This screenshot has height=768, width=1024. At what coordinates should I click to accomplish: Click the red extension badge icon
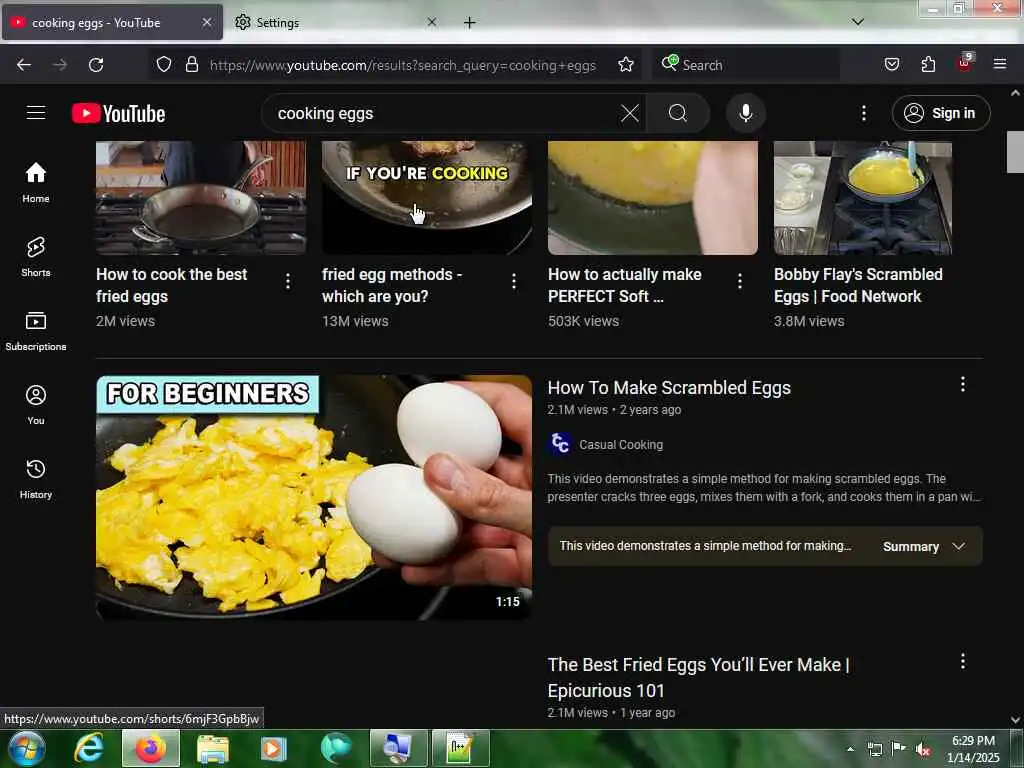[964, 63]
